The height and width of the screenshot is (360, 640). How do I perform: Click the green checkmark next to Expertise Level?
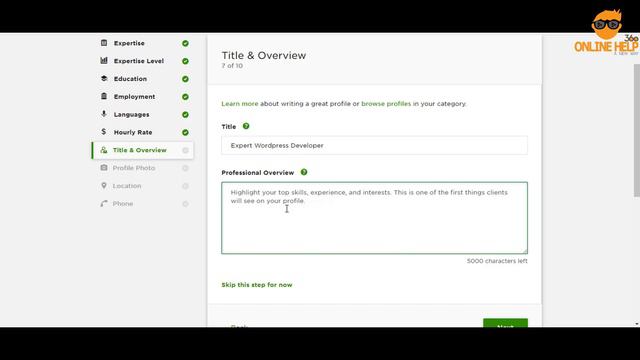pyautogui.click(x=185, y=61)
